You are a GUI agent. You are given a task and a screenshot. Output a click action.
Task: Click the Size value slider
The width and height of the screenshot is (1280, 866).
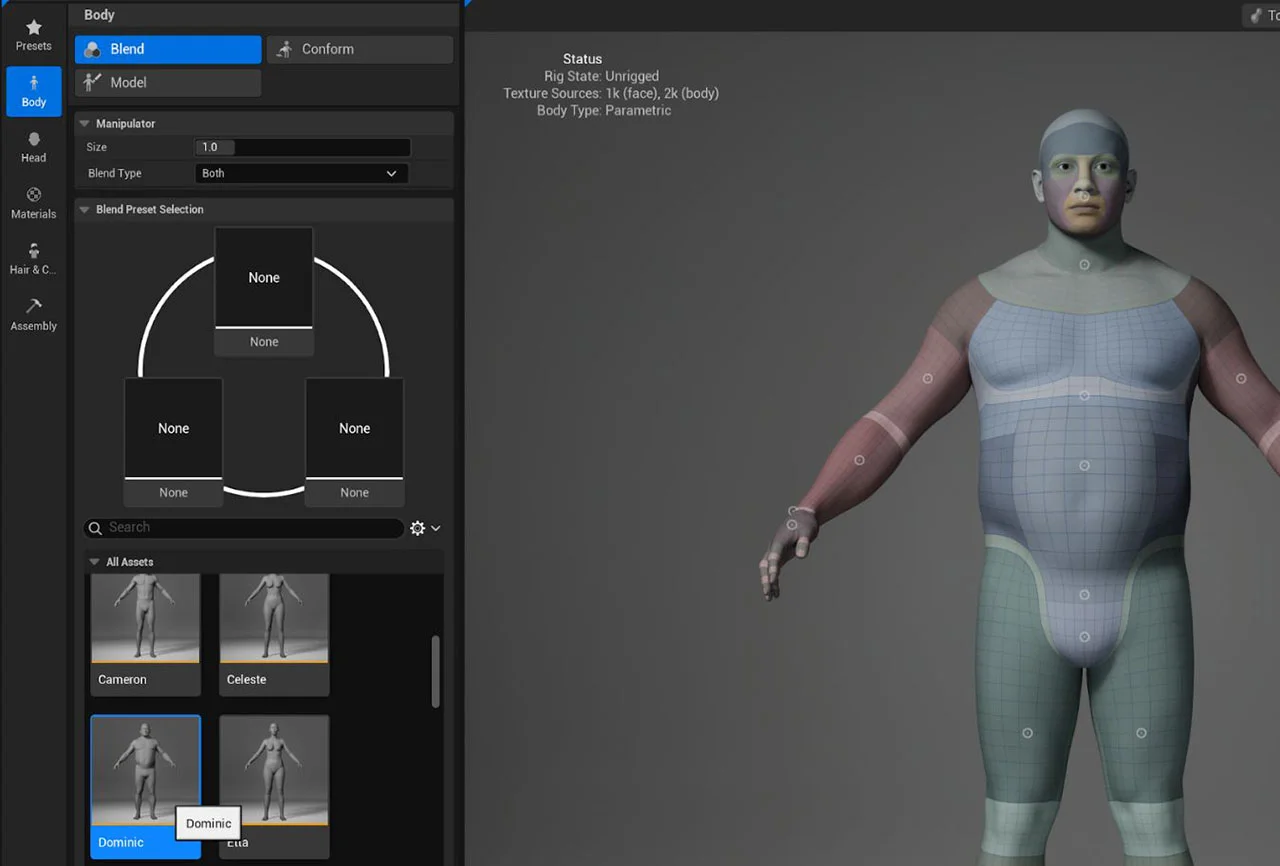tap(302, 147)
